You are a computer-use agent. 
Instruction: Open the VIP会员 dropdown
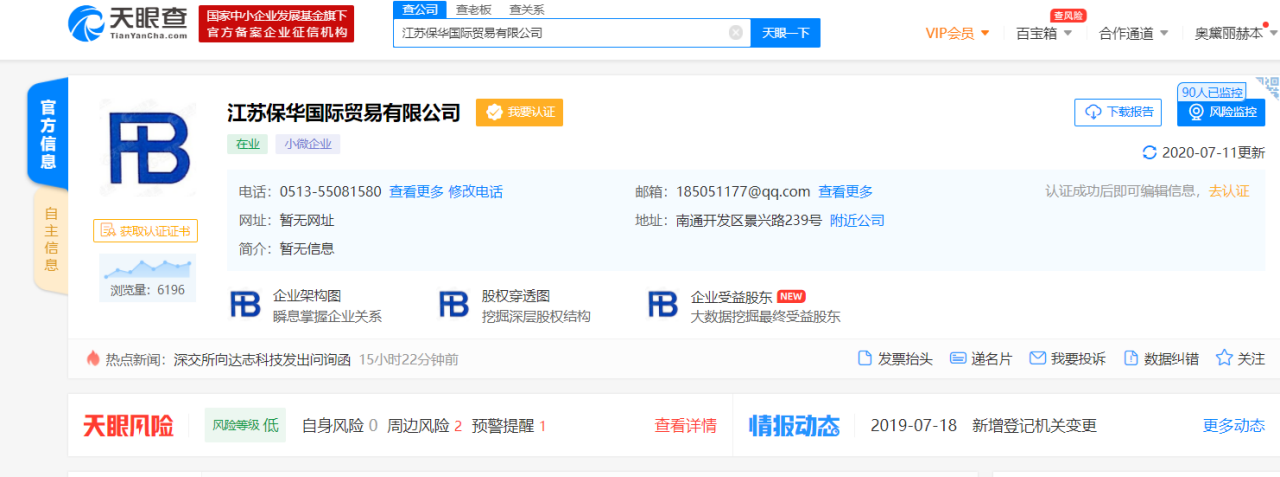click(957, 33)
